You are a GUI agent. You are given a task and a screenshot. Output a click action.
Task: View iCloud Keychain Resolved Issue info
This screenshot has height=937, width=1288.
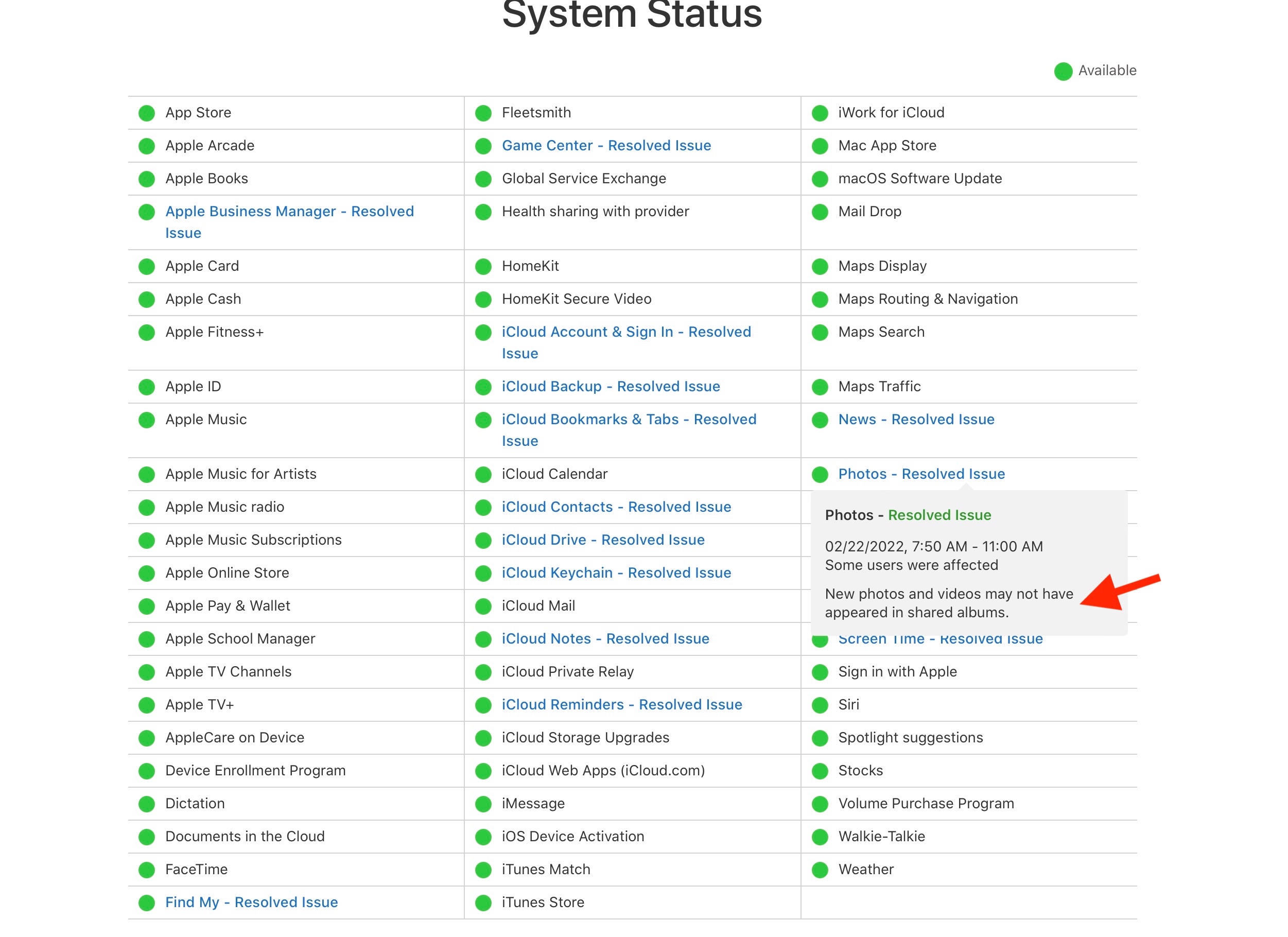click(x=616, y=573)
